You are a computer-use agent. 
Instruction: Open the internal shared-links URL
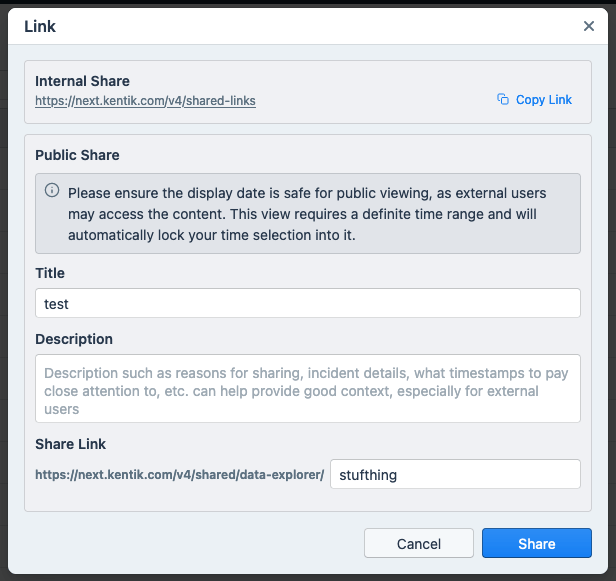(145, 101)
